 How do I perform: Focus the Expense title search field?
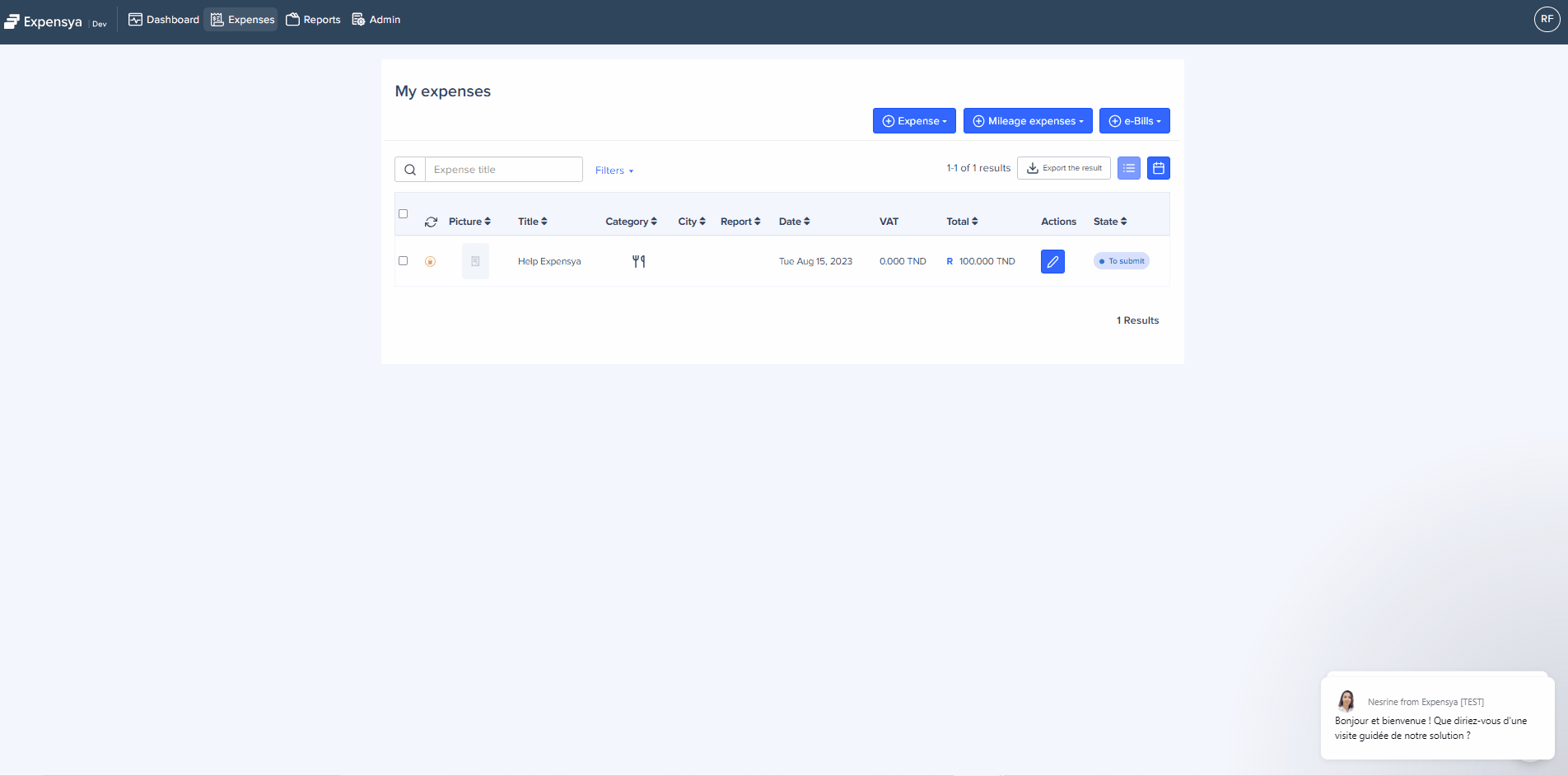(503, 170)
